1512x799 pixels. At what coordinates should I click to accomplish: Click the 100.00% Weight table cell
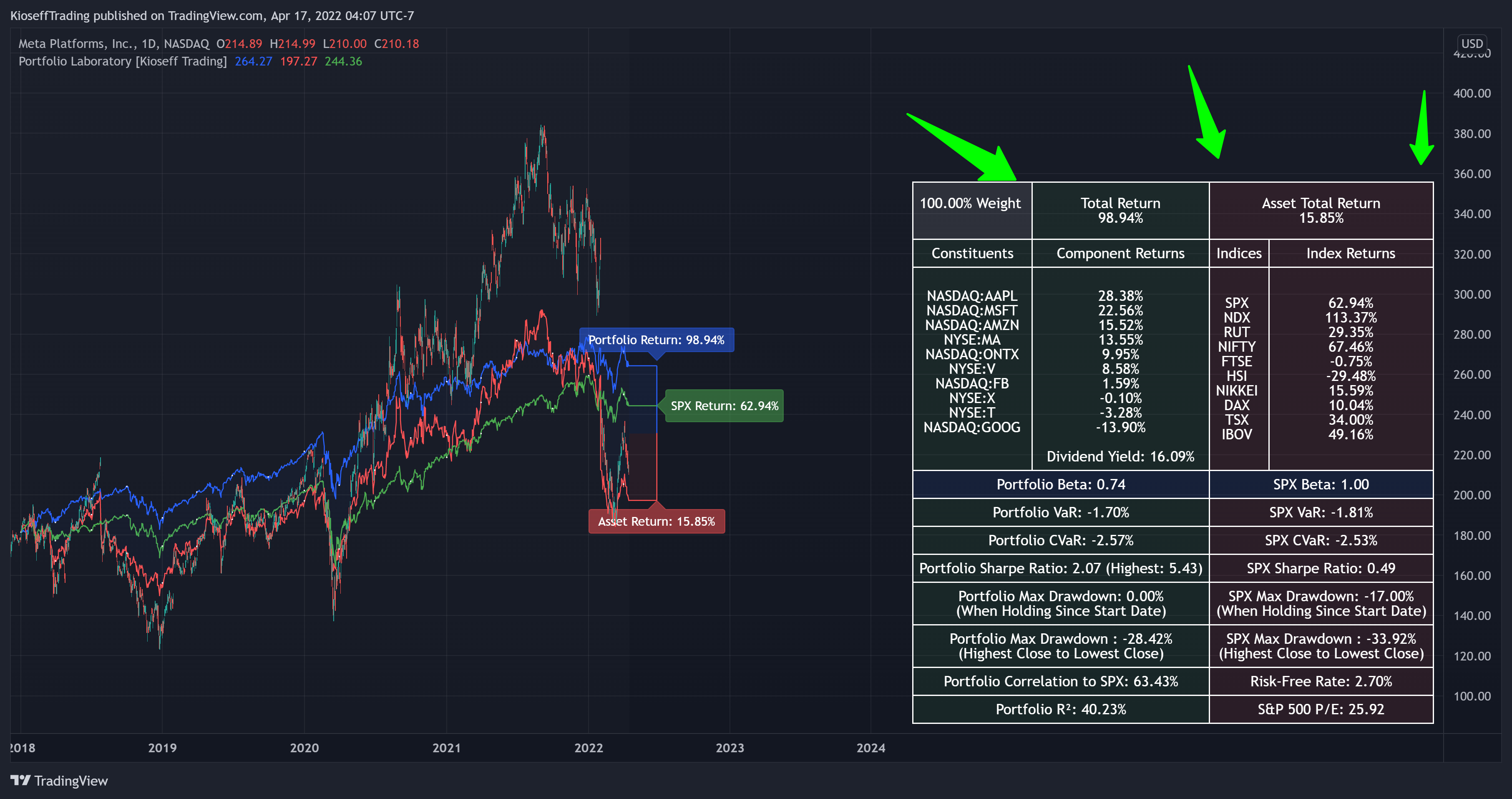coord(972,211)
